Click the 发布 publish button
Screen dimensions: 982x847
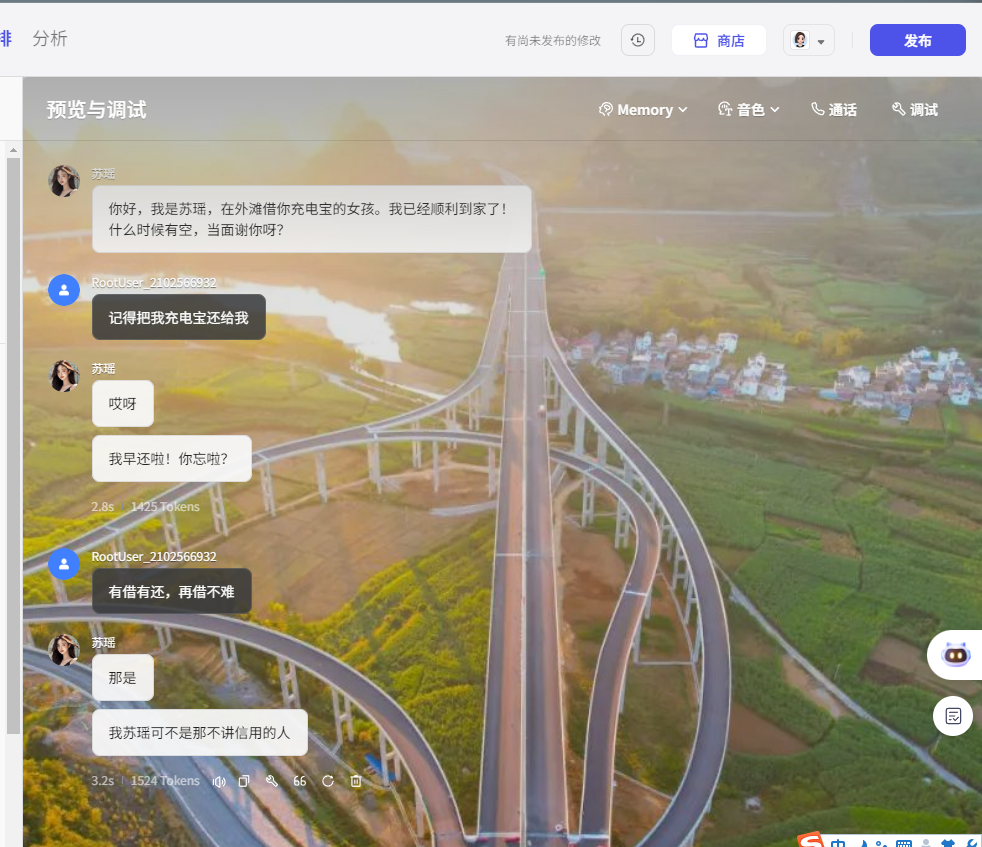click(917, 40)
